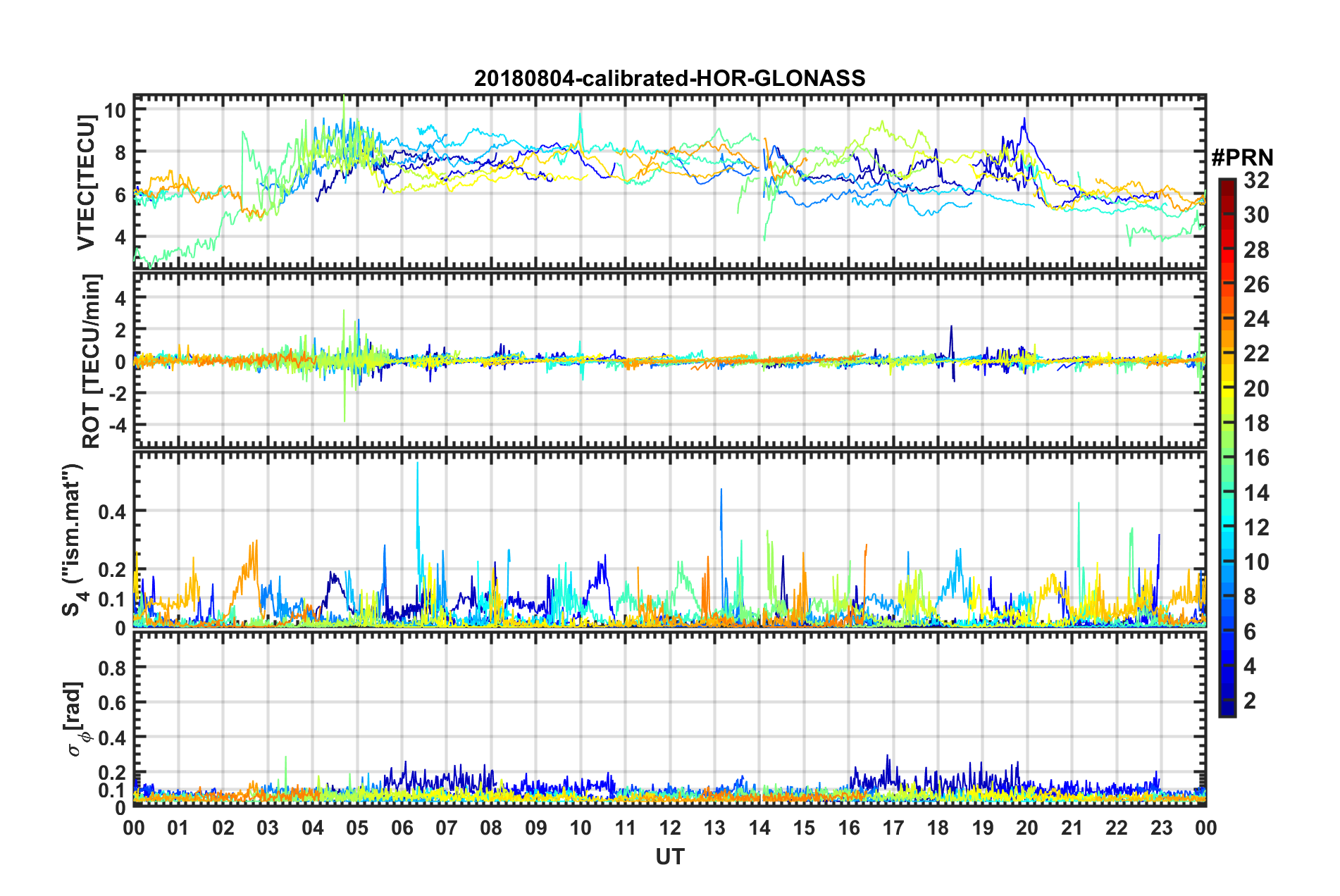Pick the UT hour tick "23"
The height and width of the screenshot is (896, 1340).
(1162, 828)
